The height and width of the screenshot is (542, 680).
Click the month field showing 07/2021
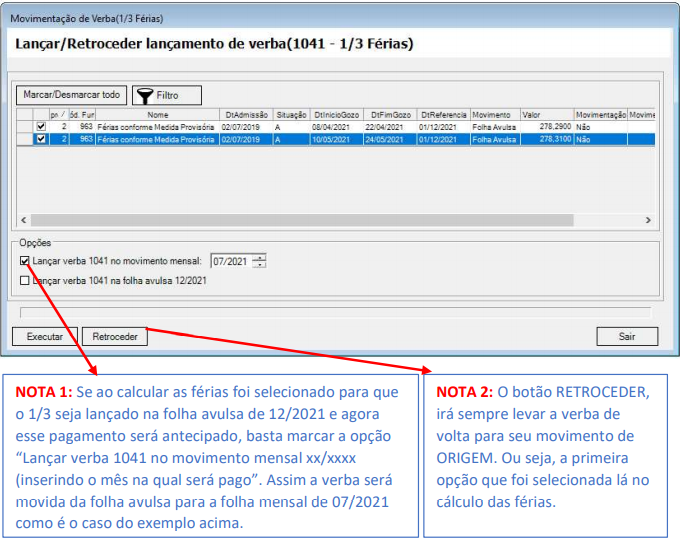(231, 261)
